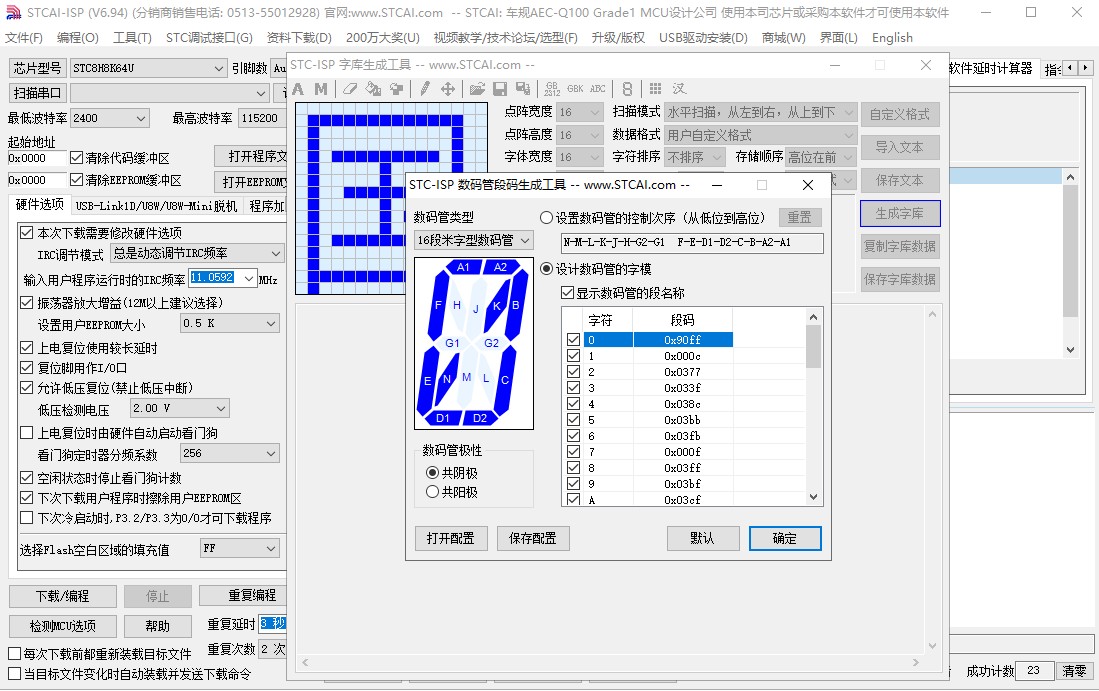Open the 编程(O) menu

(78, 38)
